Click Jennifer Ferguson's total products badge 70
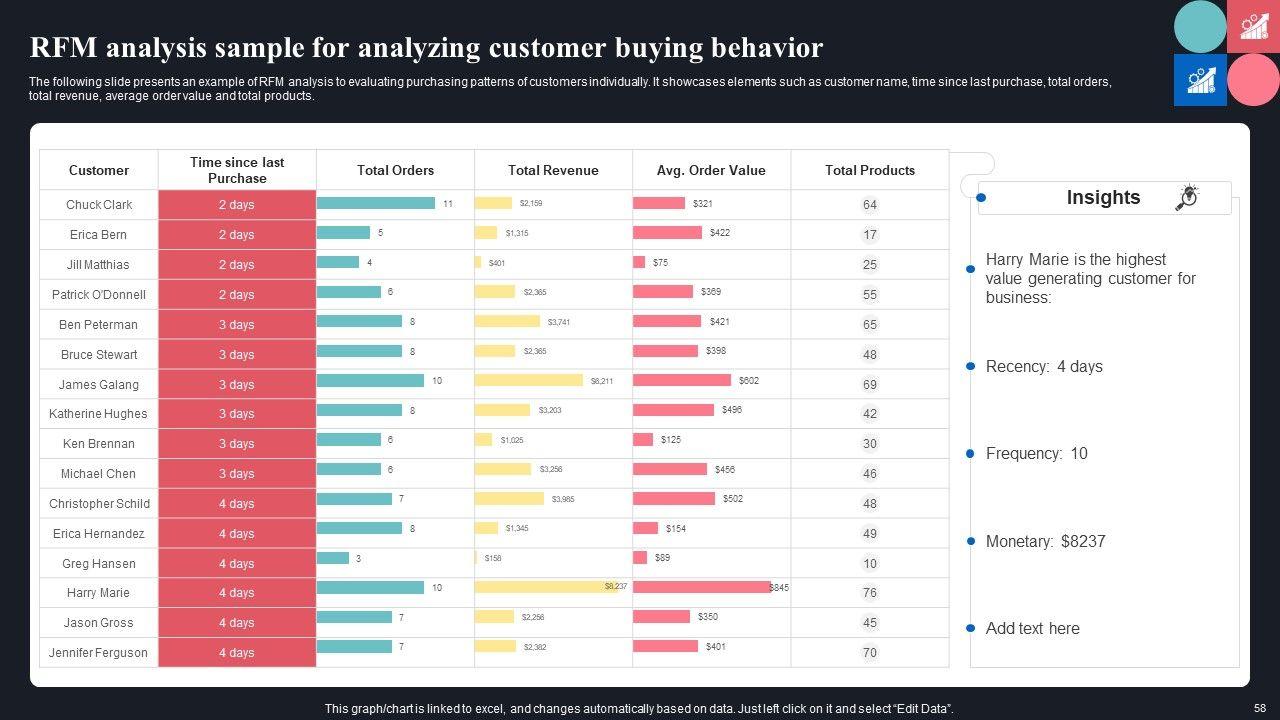This screenshot has width=1280, height=720. tap(870, 653)
